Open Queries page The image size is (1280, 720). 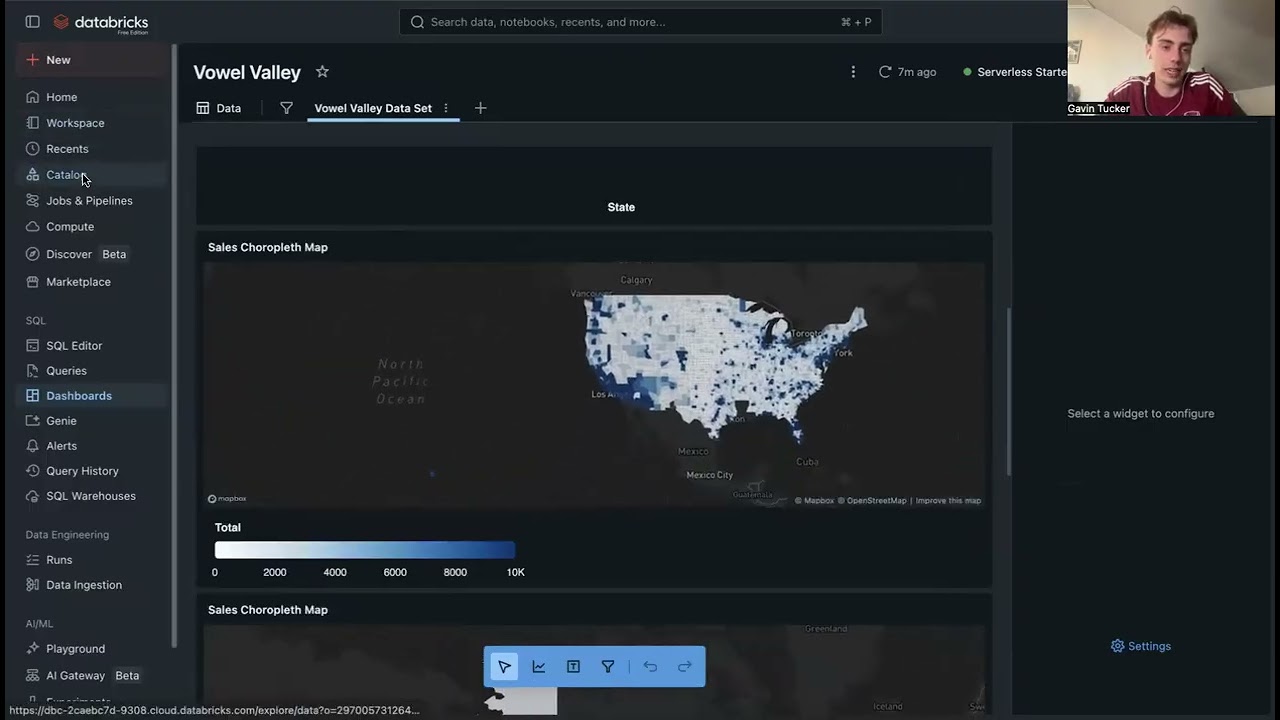click(93, 371)
